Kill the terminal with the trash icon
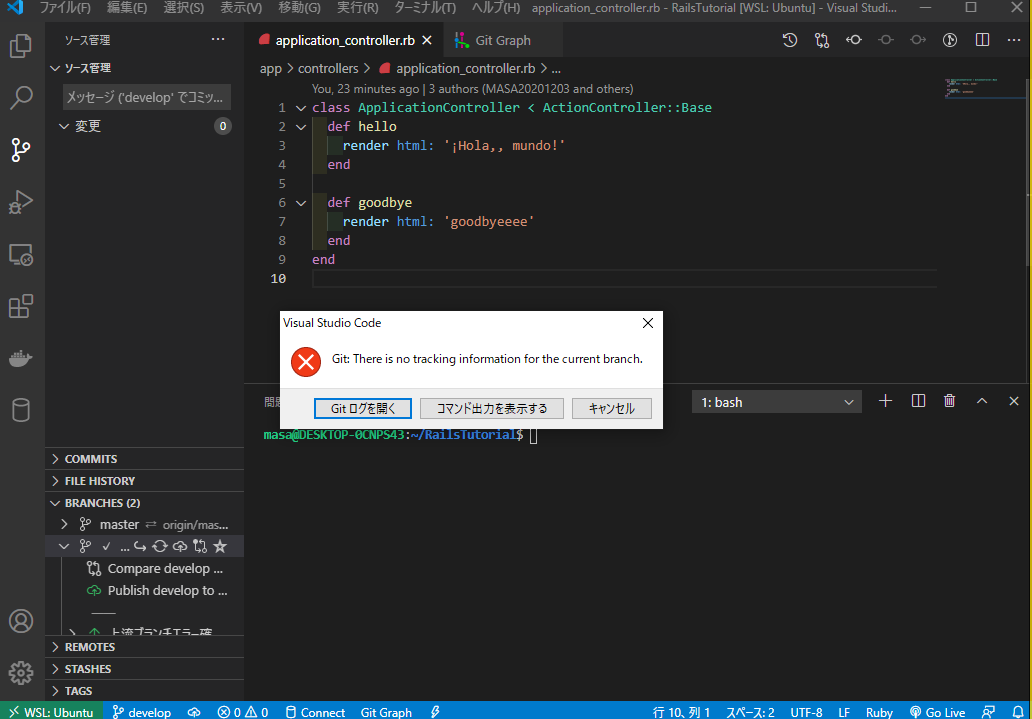This screenshot has height=719, width=1032. [x=949, y=401]
